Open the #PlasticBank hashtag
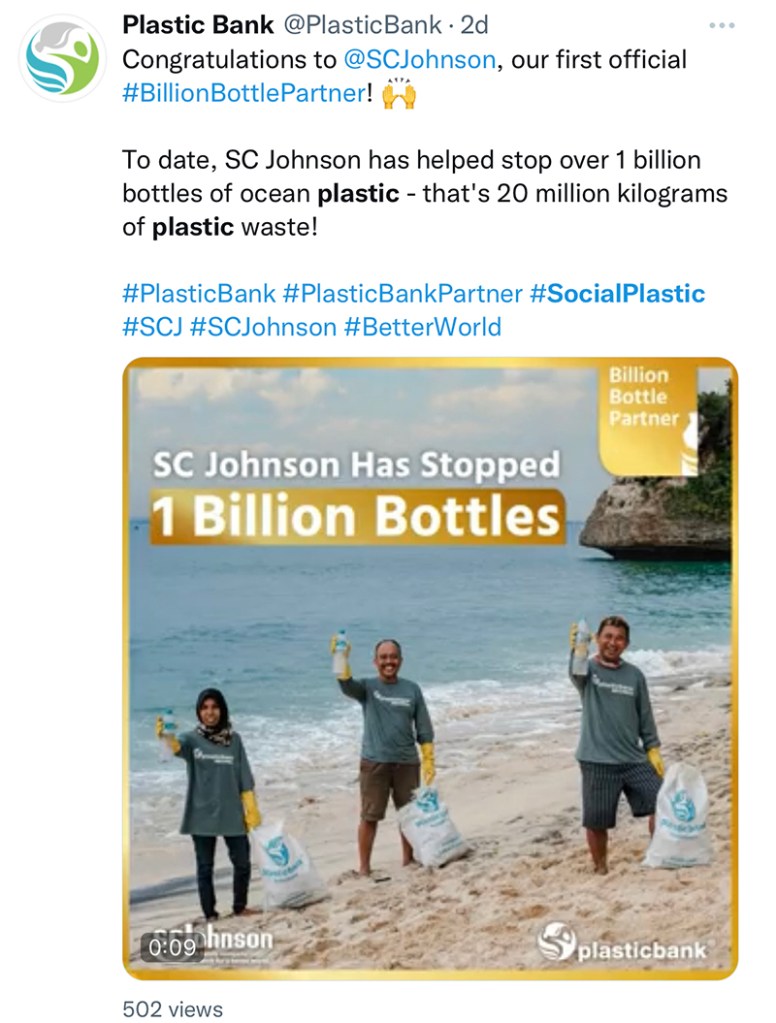776x1023 pixels. click(198, 294)
